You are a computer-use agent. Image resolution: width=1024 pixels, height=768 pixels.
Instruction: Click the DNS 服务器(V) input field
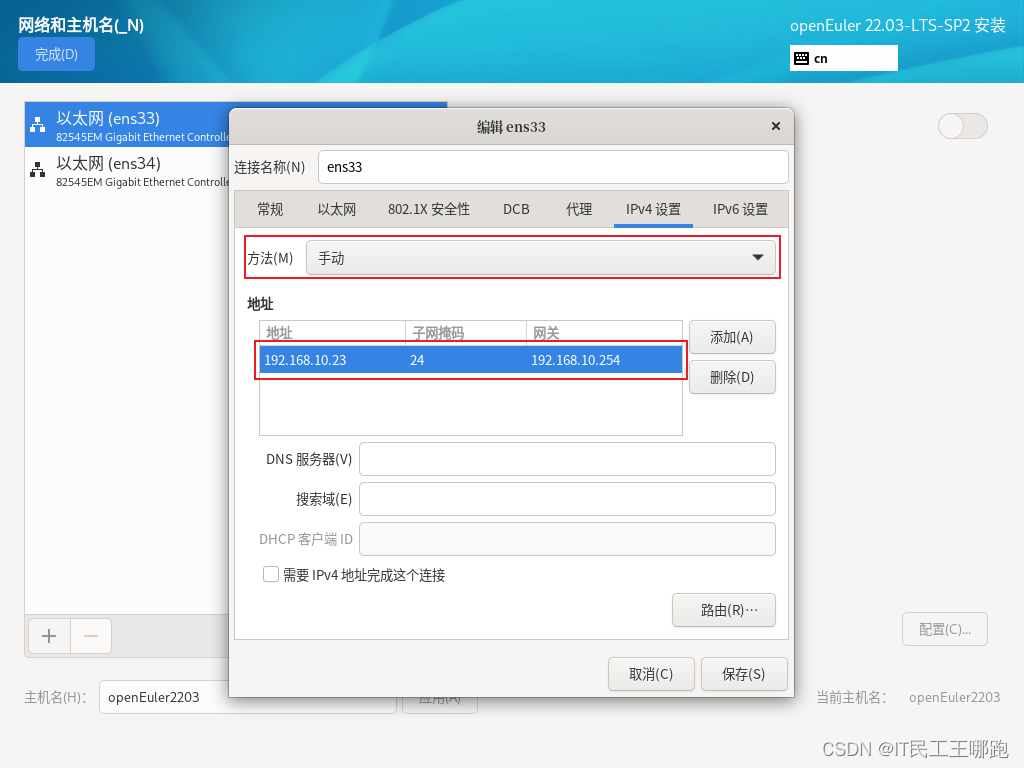pos(567,459)
